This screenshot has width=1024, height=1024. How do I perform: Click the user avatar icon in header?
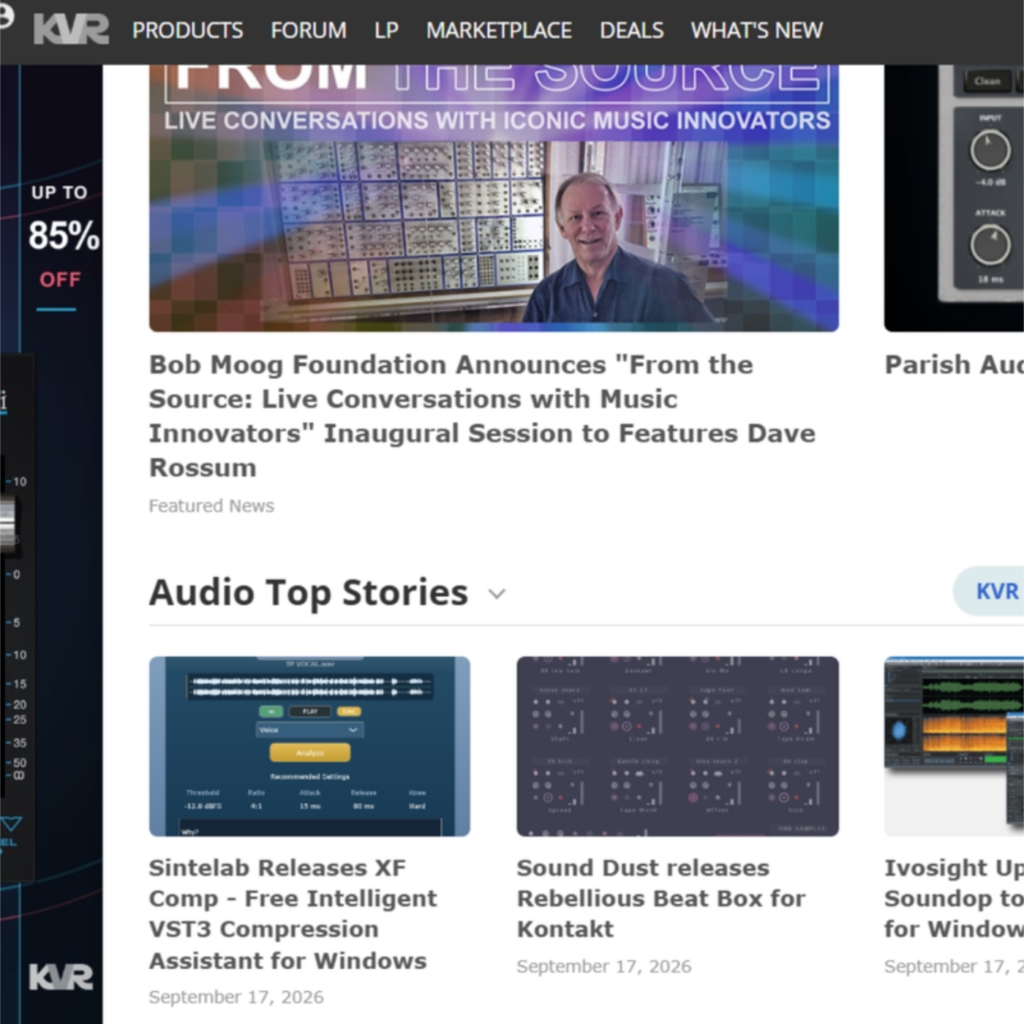click(5, 16)
